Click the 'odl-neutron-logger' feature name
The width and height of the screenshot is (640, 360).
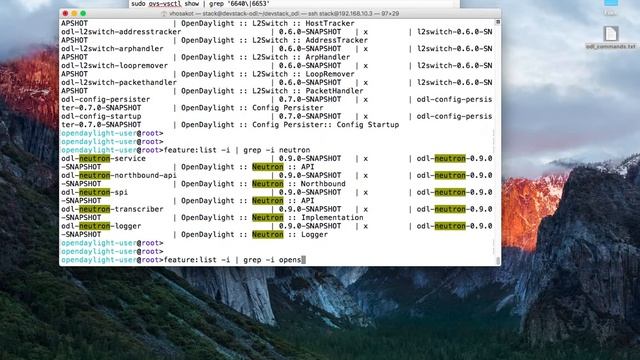coord(101,226)
